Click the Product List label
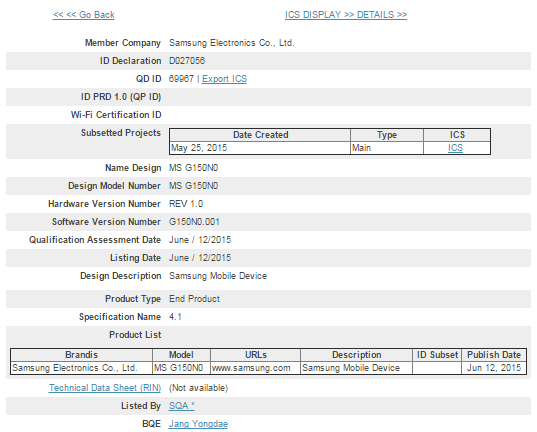Image resolution: width=537 pixels, height=432 pixels. [x=135, y=335]
